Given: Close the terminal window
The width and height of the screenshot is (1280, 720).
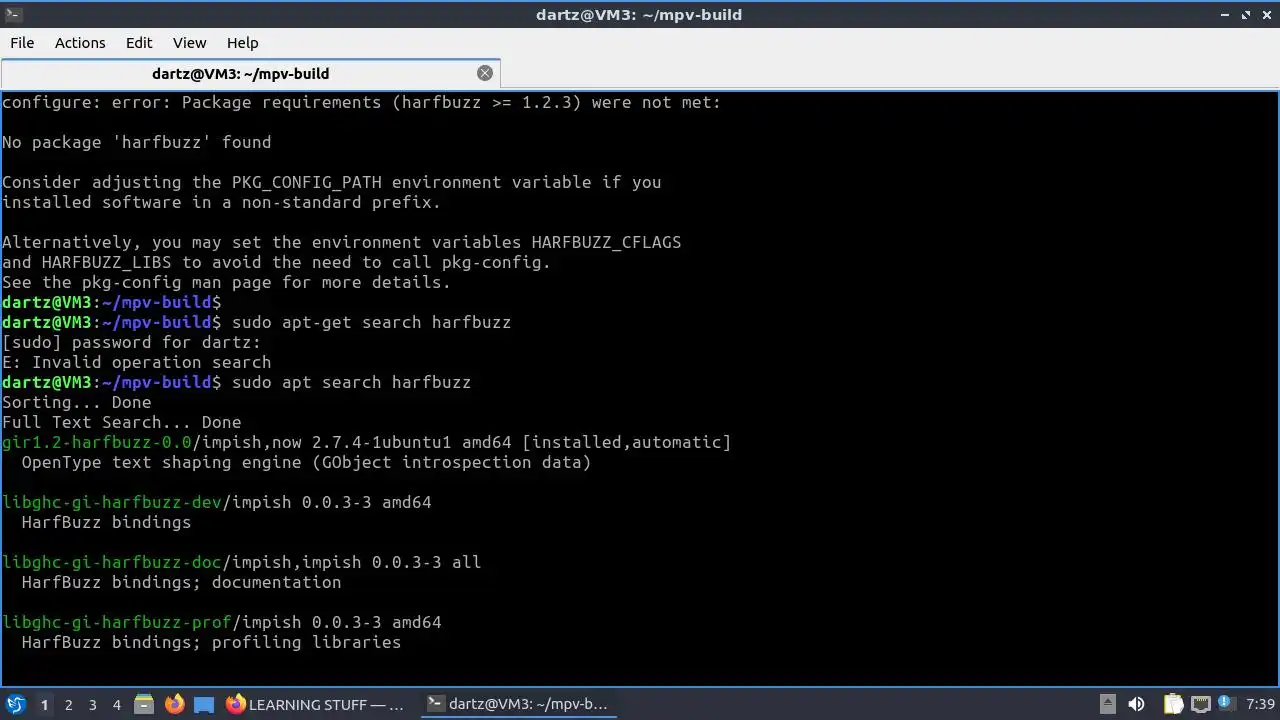Looking at the screenshot, I should pos(1266,14).
